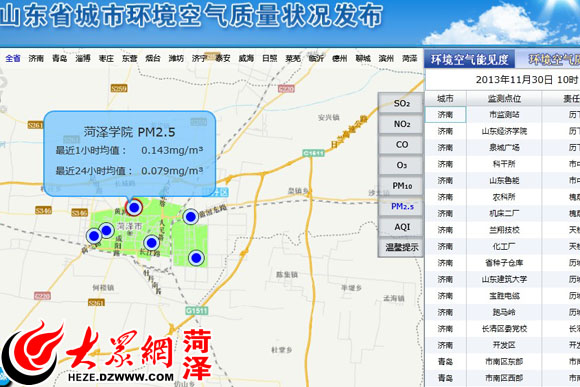Choose 济南 in the city menu
Image resolution: width=580 pixels, height=387 pixels.
[x=36, y=58]
